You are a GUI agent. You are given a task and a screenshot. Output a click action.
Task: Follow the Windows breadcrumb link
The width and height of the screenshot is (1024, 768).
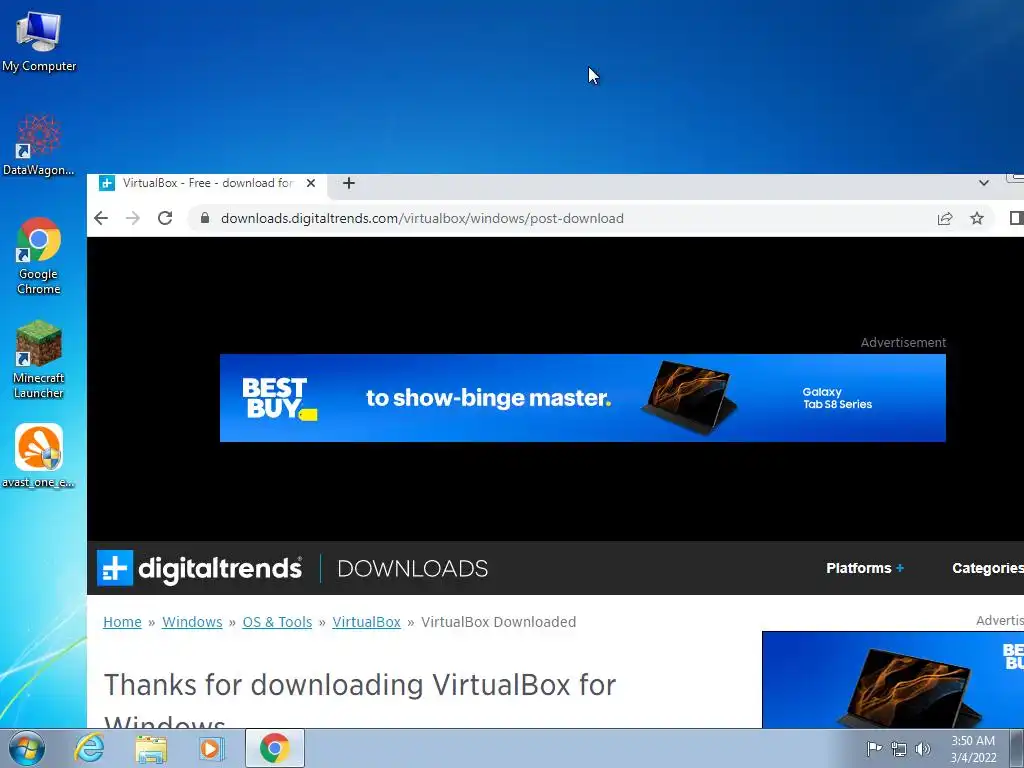coord(192,622)
